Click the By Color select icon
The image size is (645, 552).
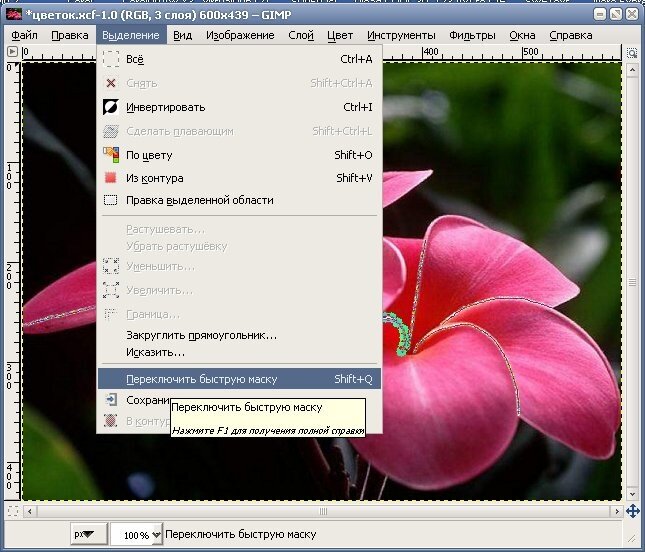click(111, 155)
